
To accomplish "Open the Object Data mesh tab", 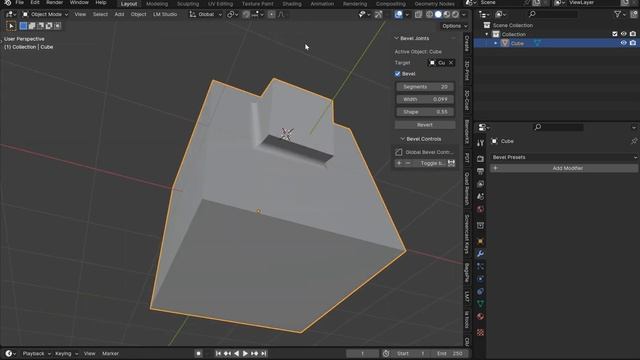I will coord(480,304).
